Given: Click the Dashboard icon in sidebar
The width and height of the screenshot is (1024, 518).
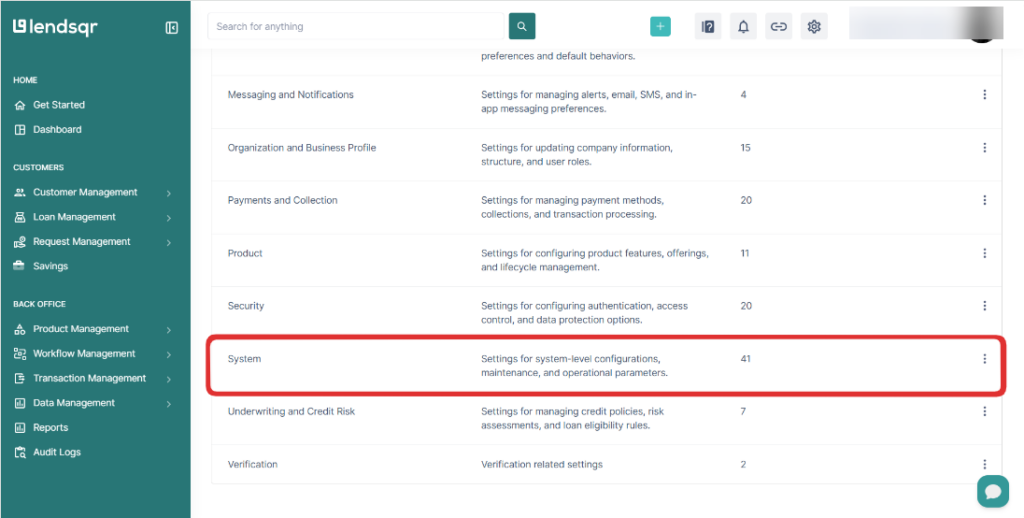Looking at the screenshot, I should [x=20, y=129].
